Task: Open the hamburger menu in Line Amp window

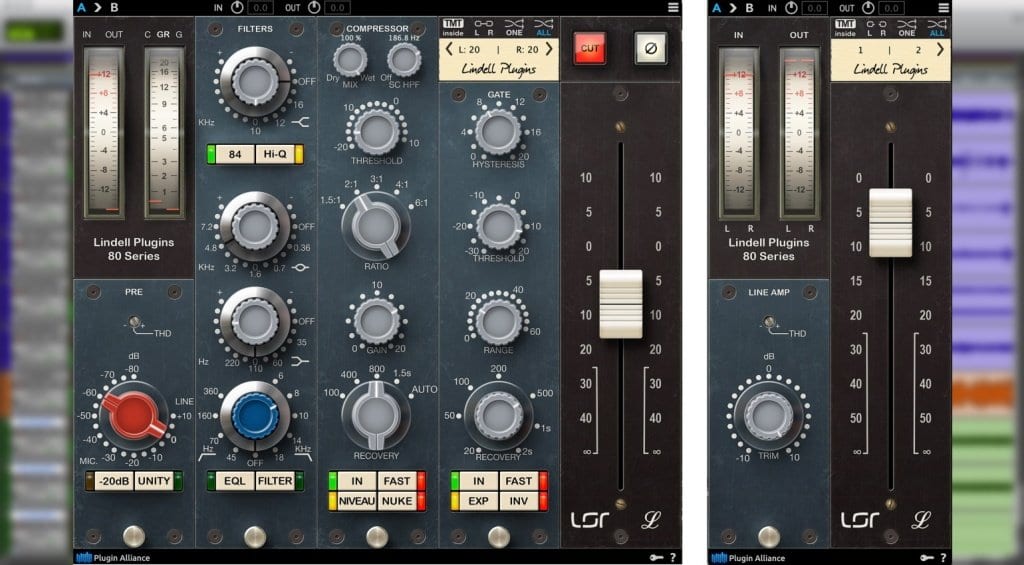Action: pyautogui.click(x=943, y=8)
